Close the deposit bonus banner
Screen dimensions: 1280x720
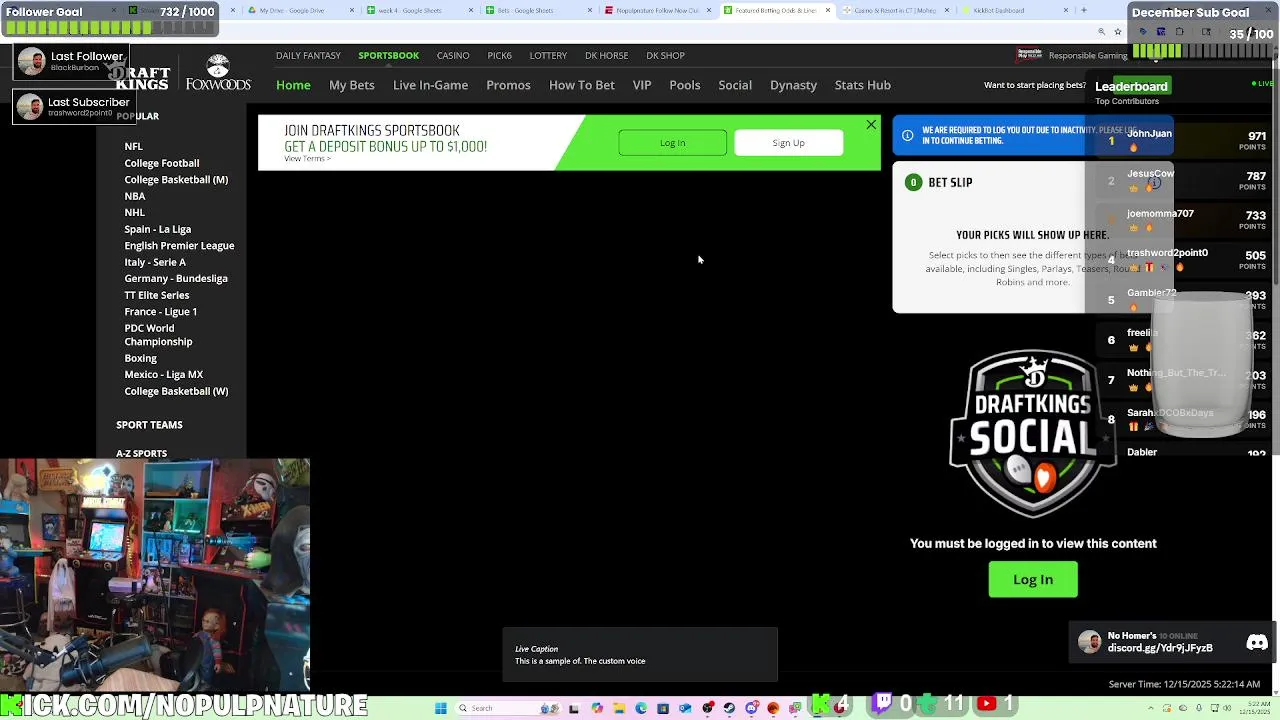click(871, 125)
